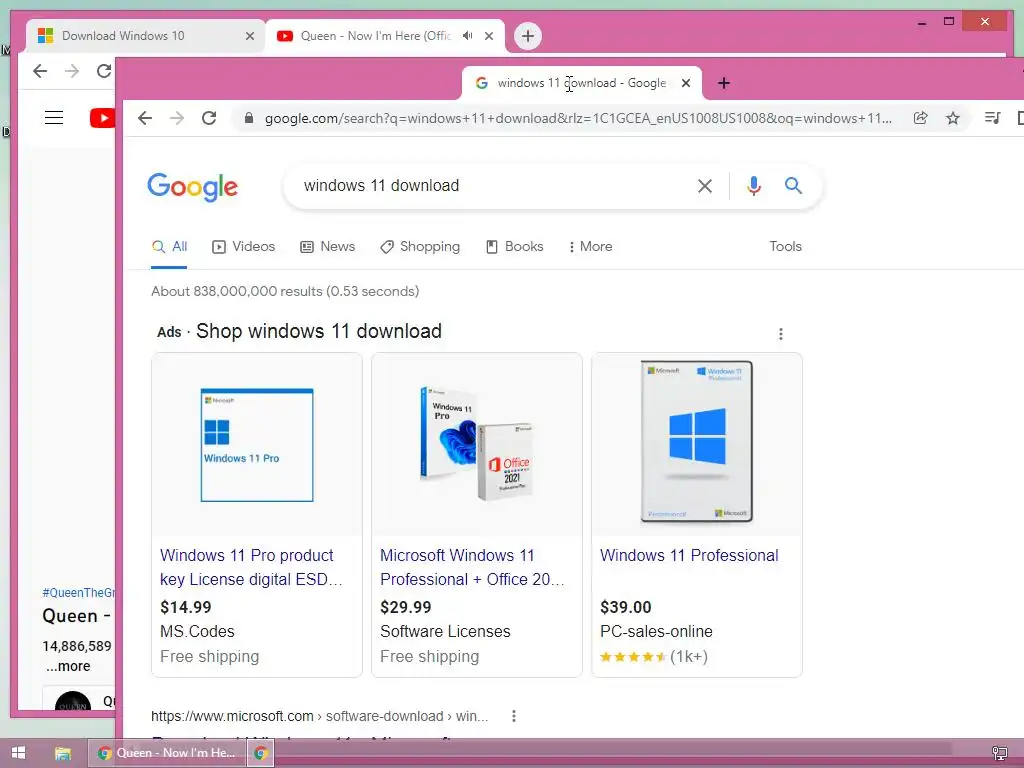The image size is (1024, 768).
Task: Go back in the YouTube window
Action: 40,71
